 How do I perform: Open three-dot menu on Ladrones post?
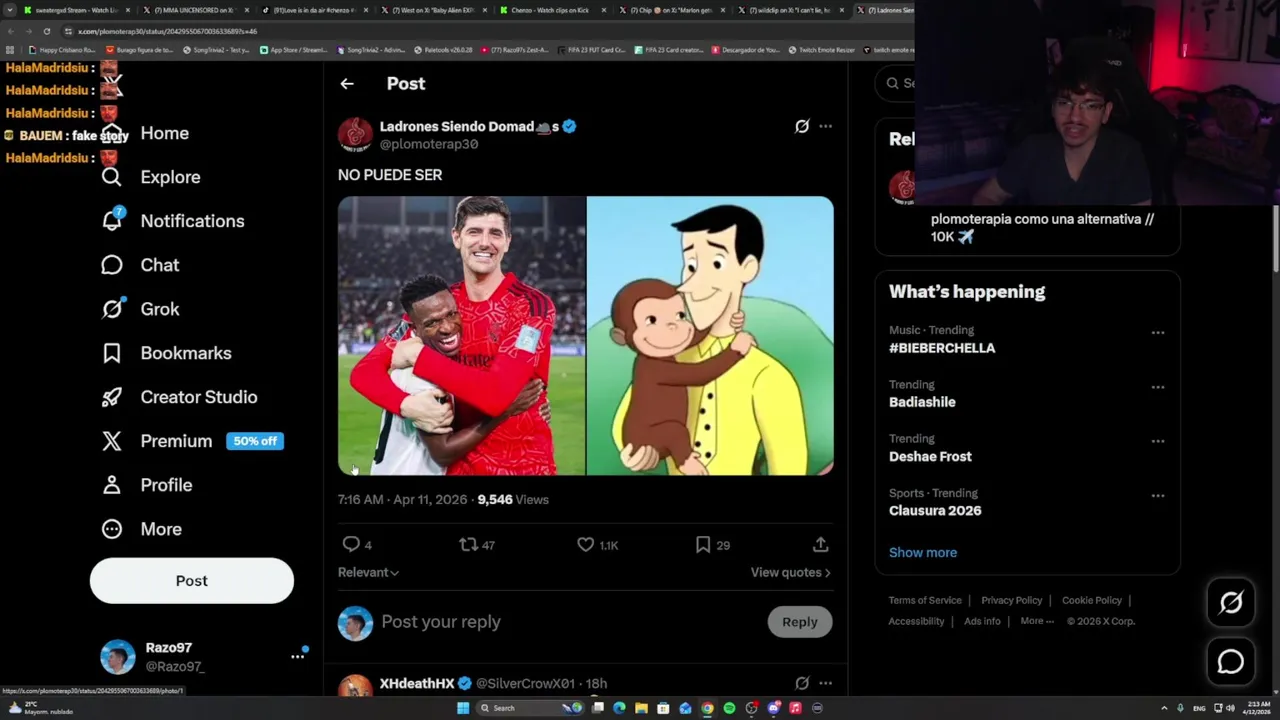825,126
